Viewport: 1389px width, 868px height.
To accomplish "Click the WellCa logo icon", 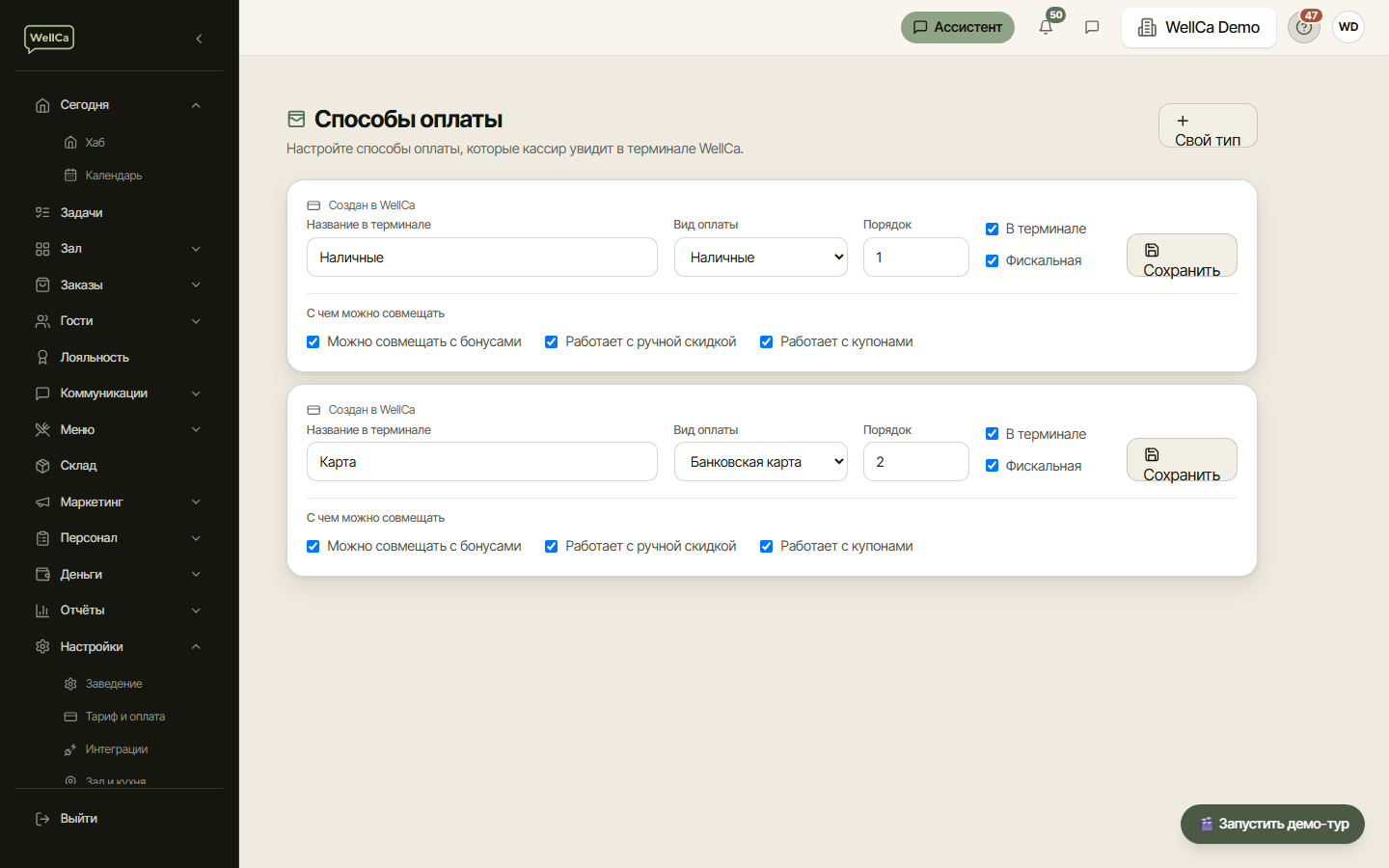I will 49,39.
